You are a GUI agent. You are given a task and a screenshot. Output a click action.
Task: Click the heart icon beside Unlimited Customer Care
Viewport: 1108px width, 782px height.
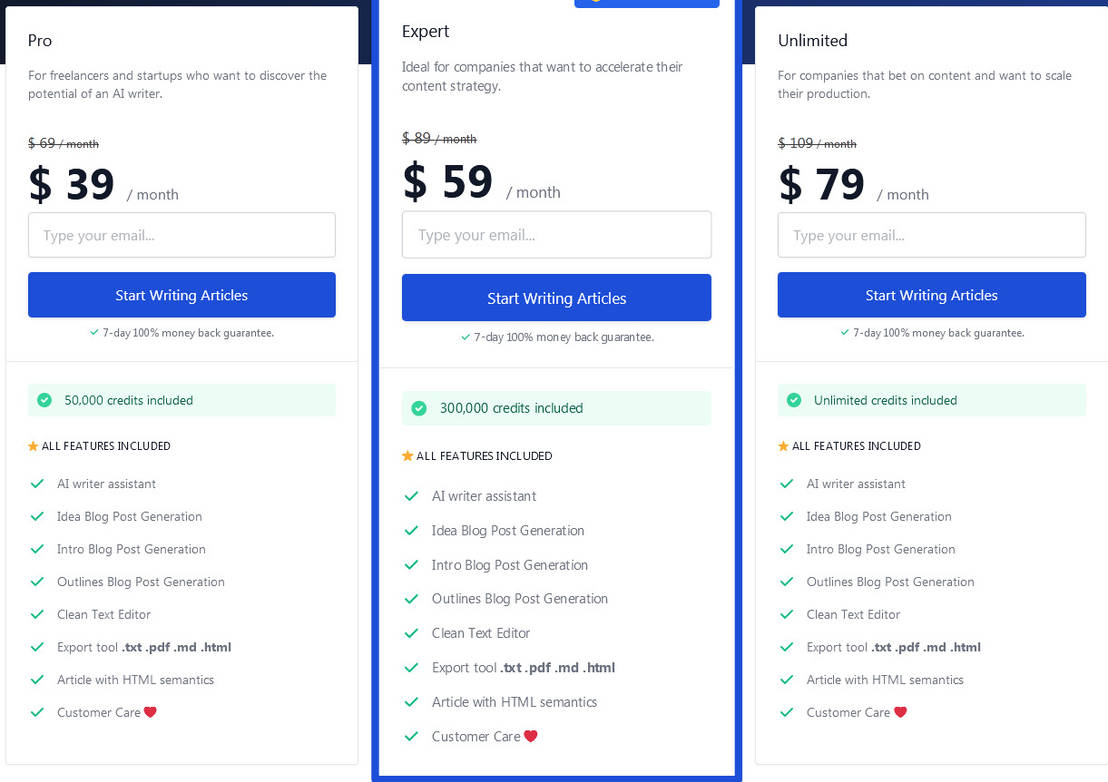pos(900,712)
